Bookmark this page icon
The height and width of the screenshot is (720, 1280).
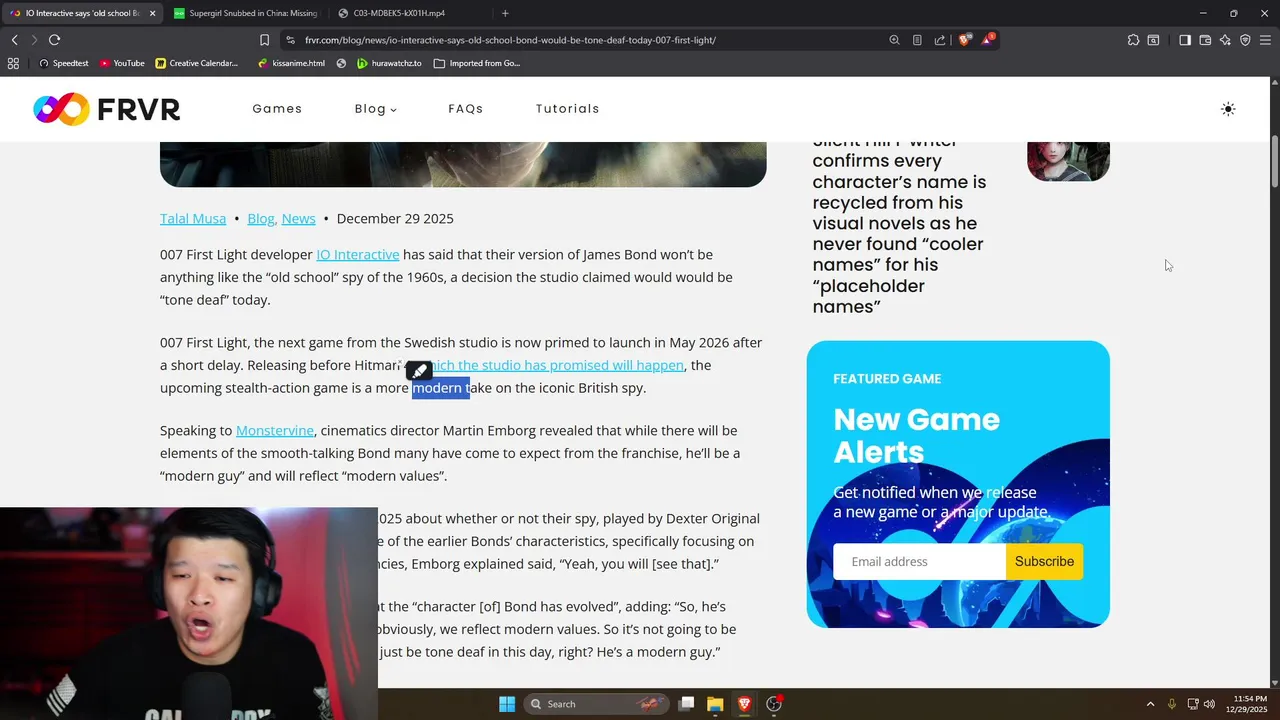(x=264, y=40)
